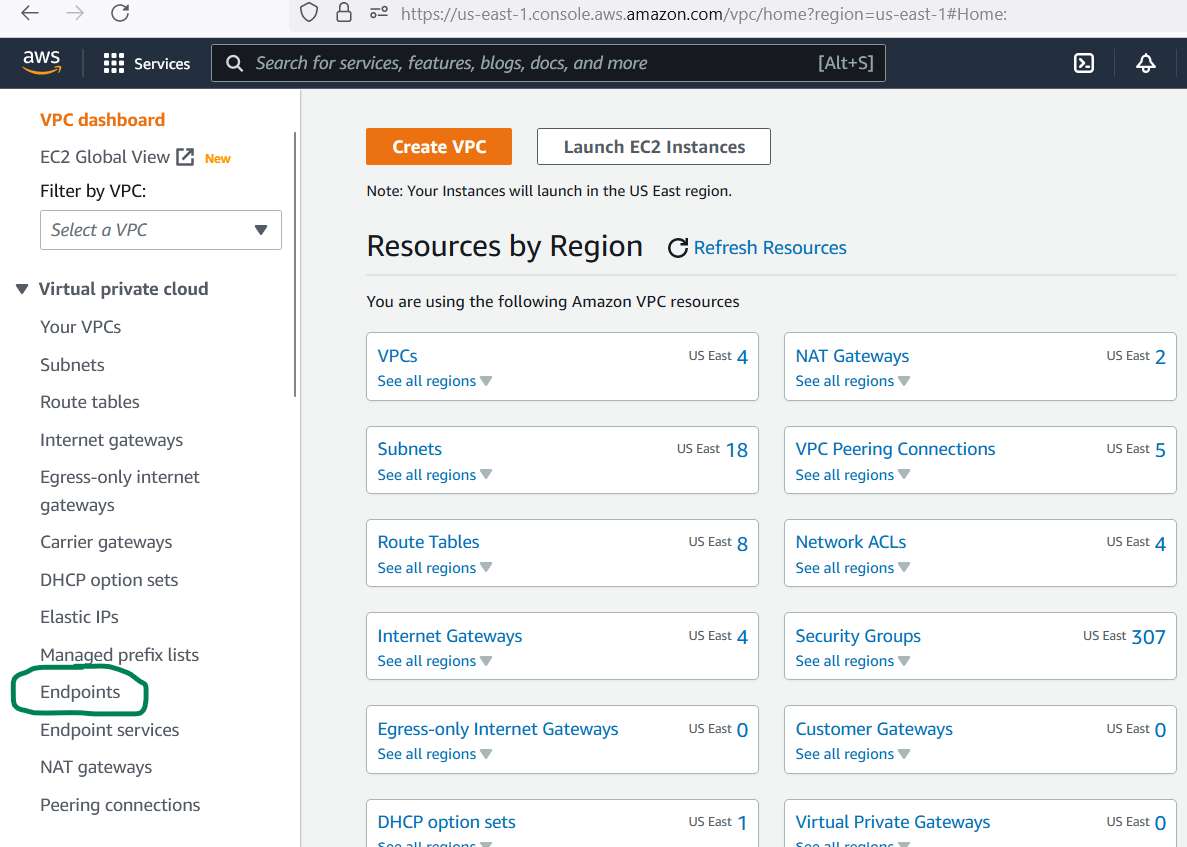Expand See all regions under Customer Gateways
This screenshot has height=847, width=1187.
click(x=852, y=754)
